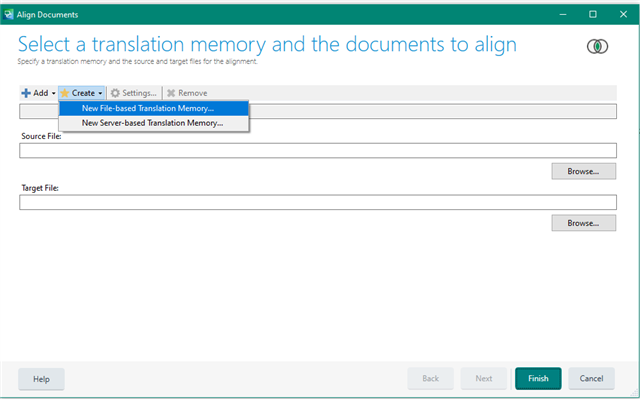Click the Add plus icon
The height and width of the screenshot is (399, 640).
point(26,93)
